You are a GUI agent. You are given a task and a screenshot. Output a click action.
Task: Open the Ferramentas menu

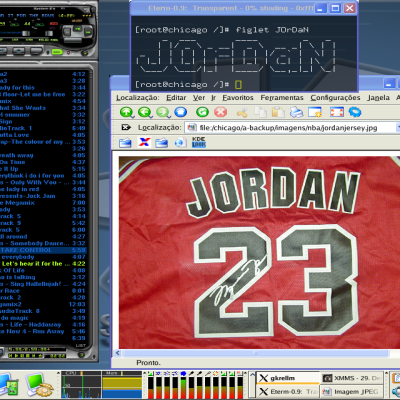click(282, 98)
